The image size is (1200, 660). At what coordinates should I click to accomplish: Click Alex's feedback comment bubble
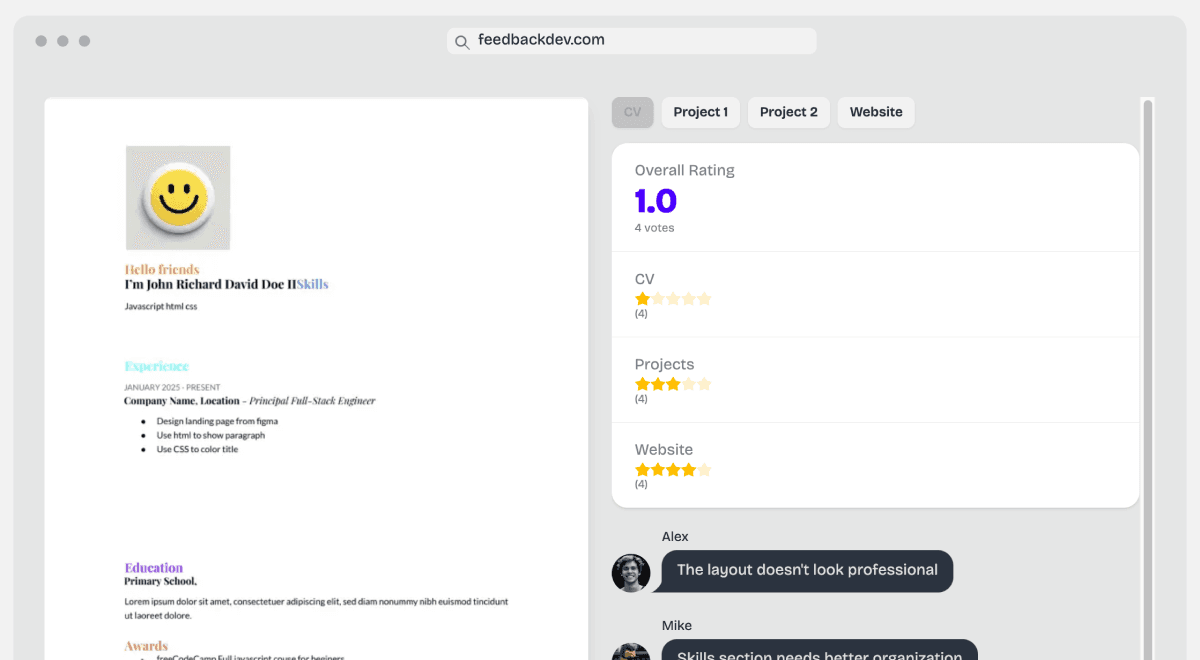point(806,570)
